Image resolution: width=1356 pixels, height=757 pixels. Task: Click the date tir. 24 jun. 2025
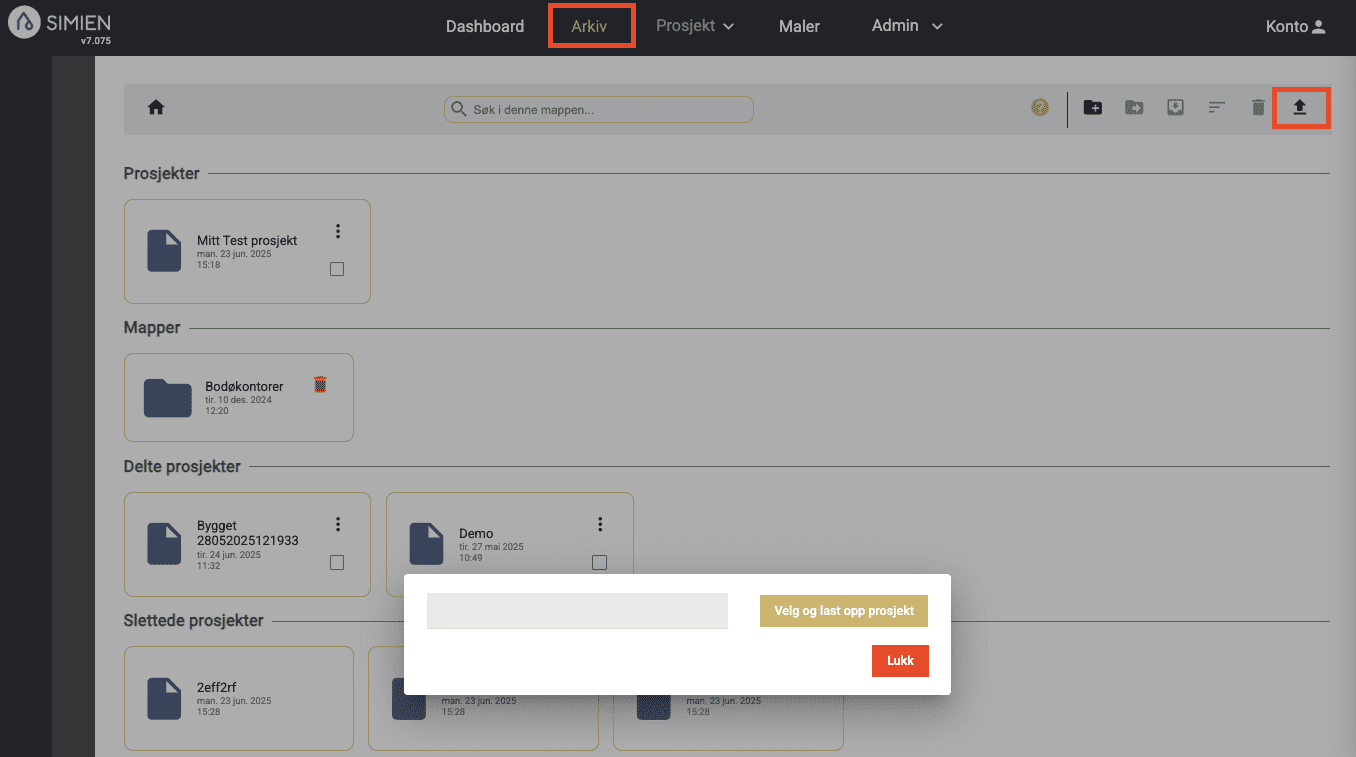point(229,555)
